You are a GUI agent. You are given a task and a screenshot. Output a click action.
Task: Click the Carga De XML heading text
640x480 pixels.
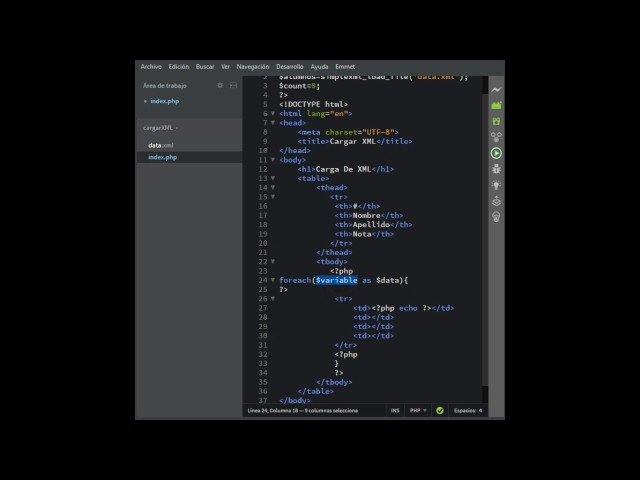click(x=343, y=169)
